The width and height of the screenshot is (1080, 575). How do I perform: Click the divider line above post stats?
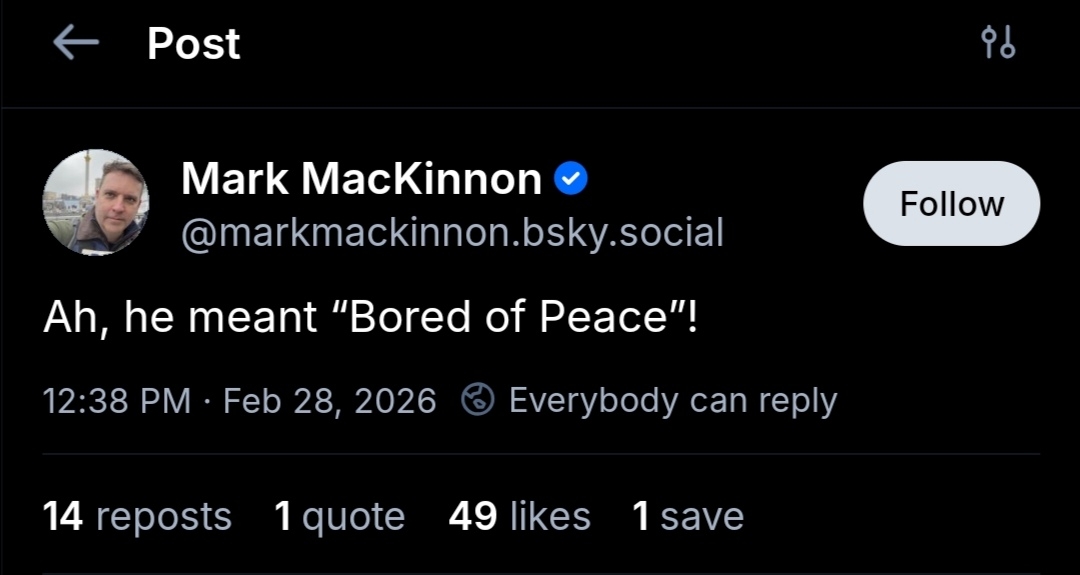[x=540, y=454]
